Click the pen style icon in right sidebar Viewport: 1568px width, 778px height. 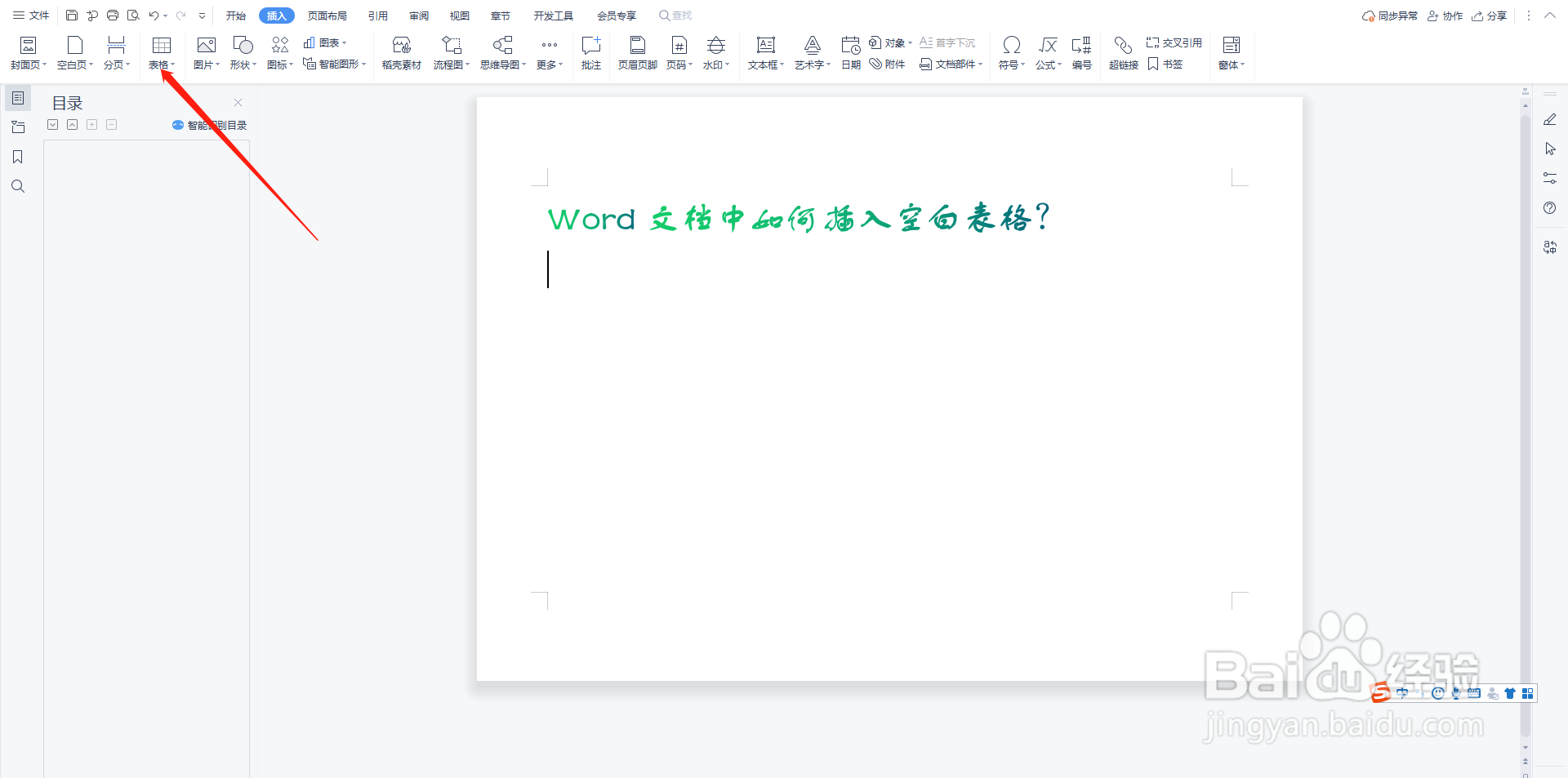[x=1550, y=119]
